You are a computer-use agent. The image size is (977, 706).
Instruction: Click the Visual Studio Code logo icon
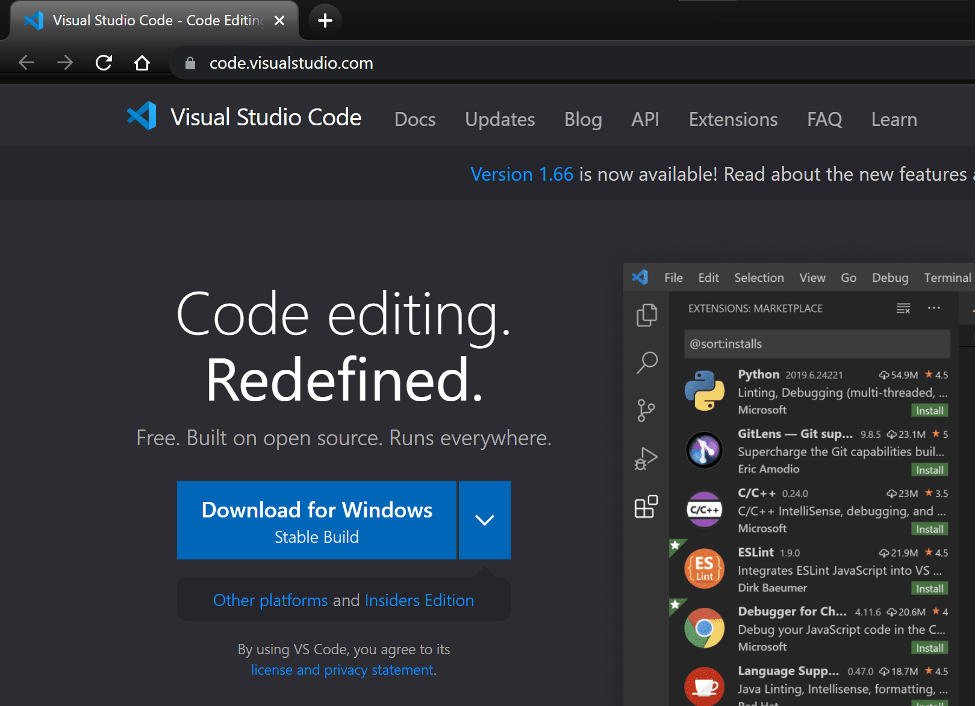tap(142, 117)
